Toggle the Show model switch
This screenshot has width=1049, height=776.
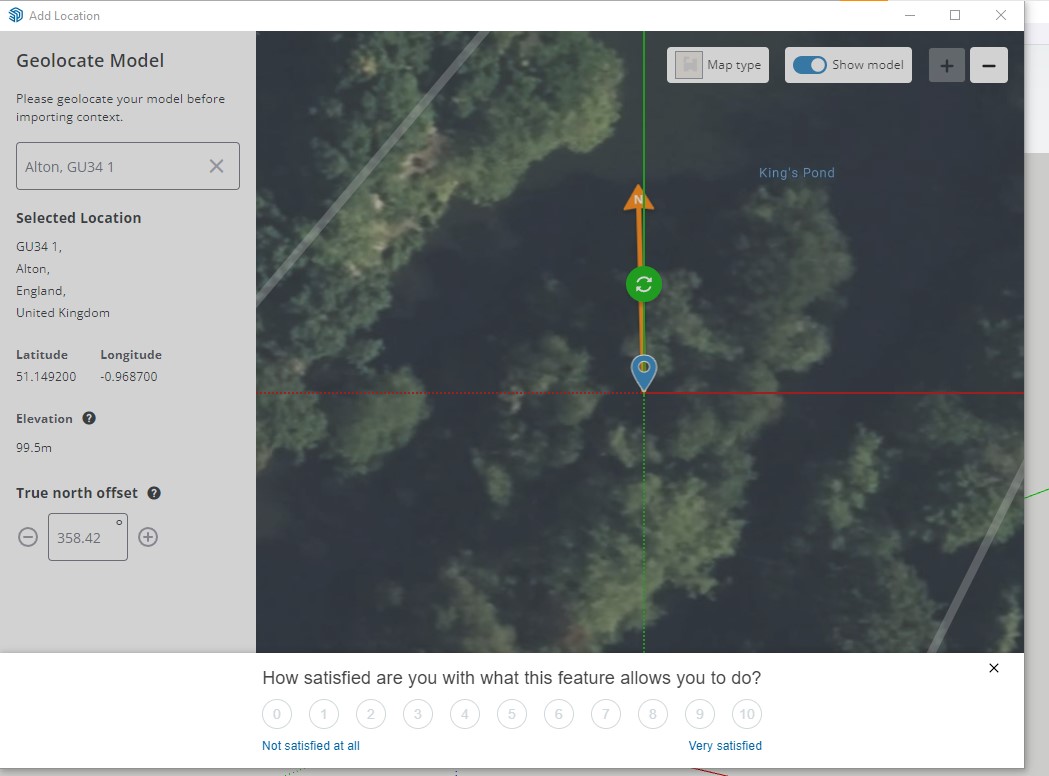click(809, 65)
